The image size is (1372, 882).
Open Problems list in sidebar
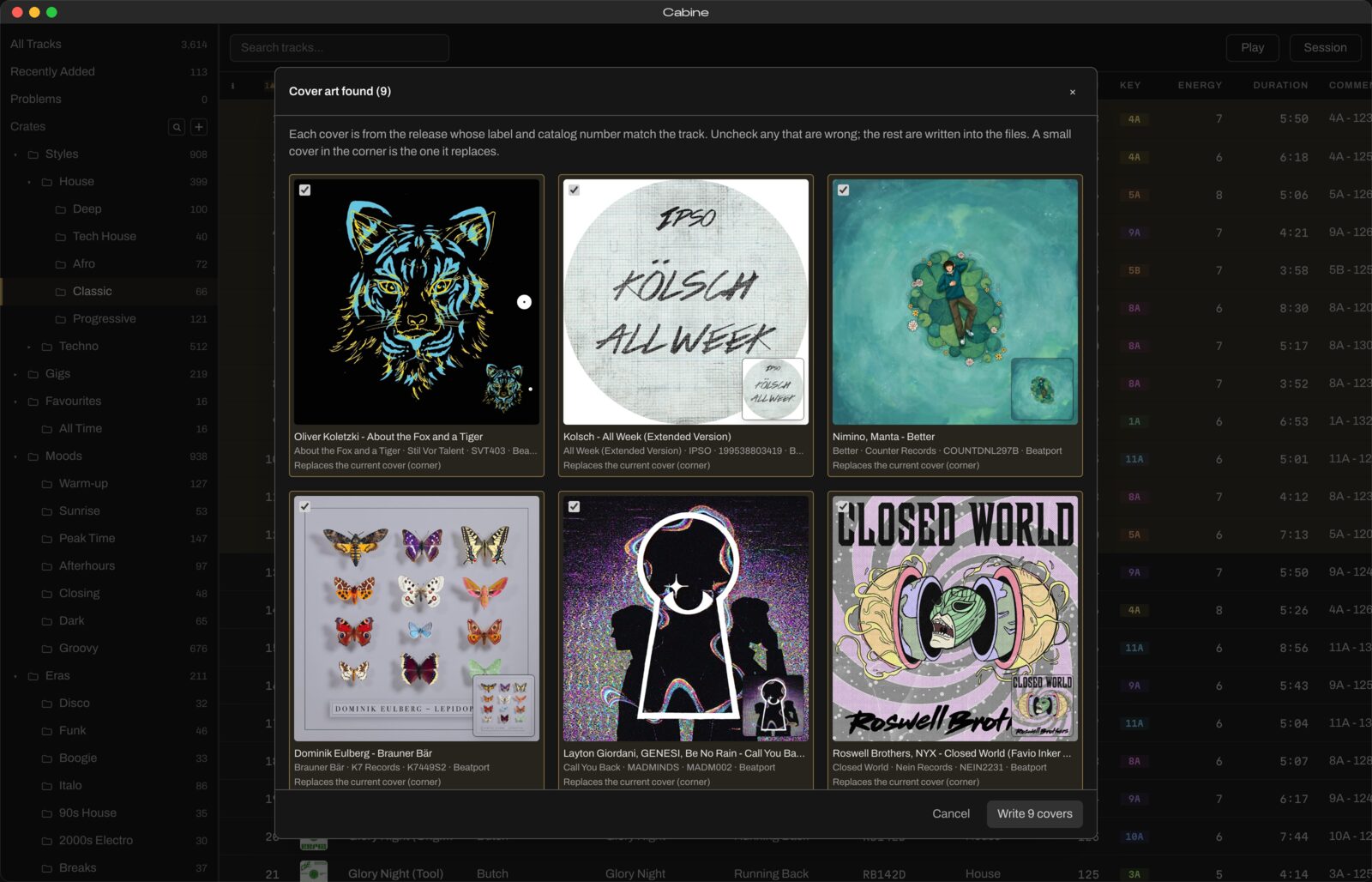[x=109, y=99]
